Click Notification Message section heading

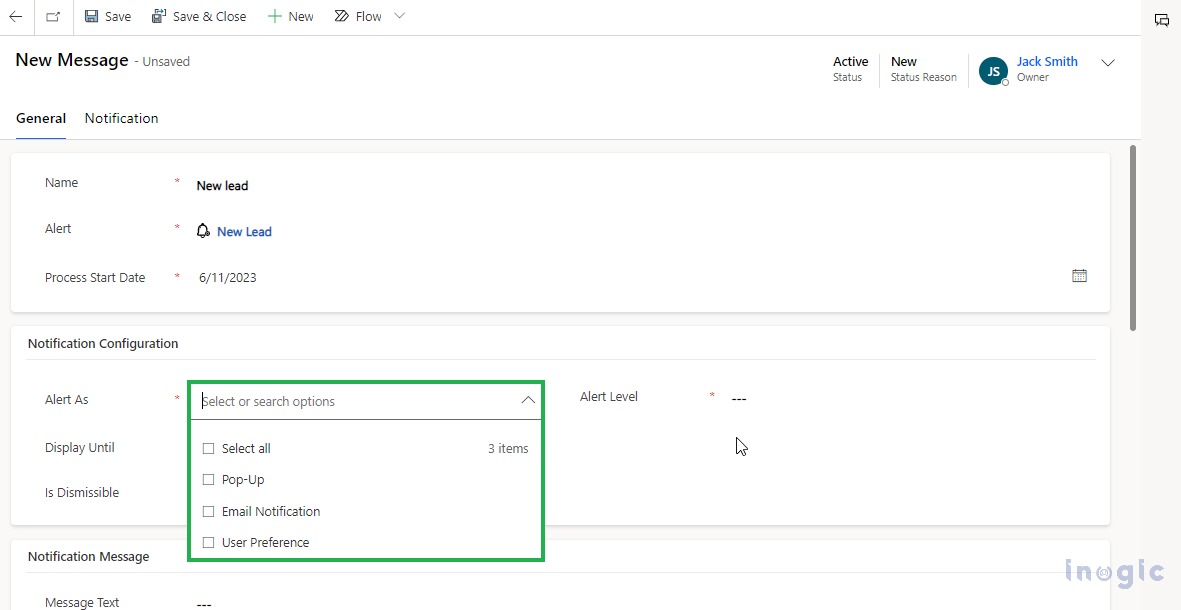coord(88,557)
